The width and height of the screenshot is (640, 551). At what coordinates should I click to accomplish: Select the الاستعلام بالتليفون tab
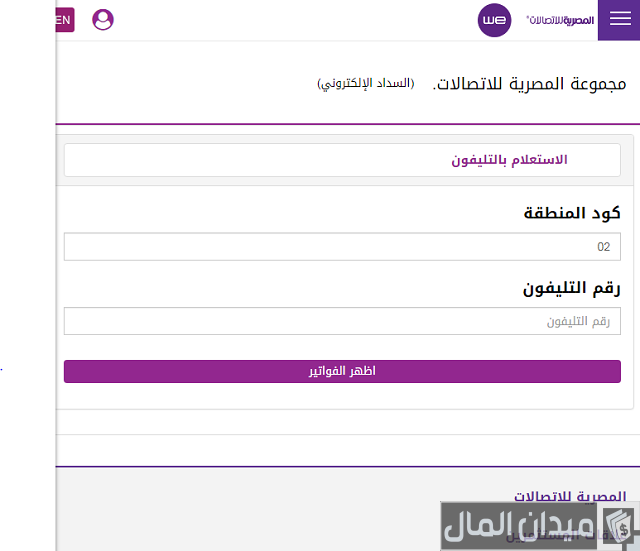342,160
